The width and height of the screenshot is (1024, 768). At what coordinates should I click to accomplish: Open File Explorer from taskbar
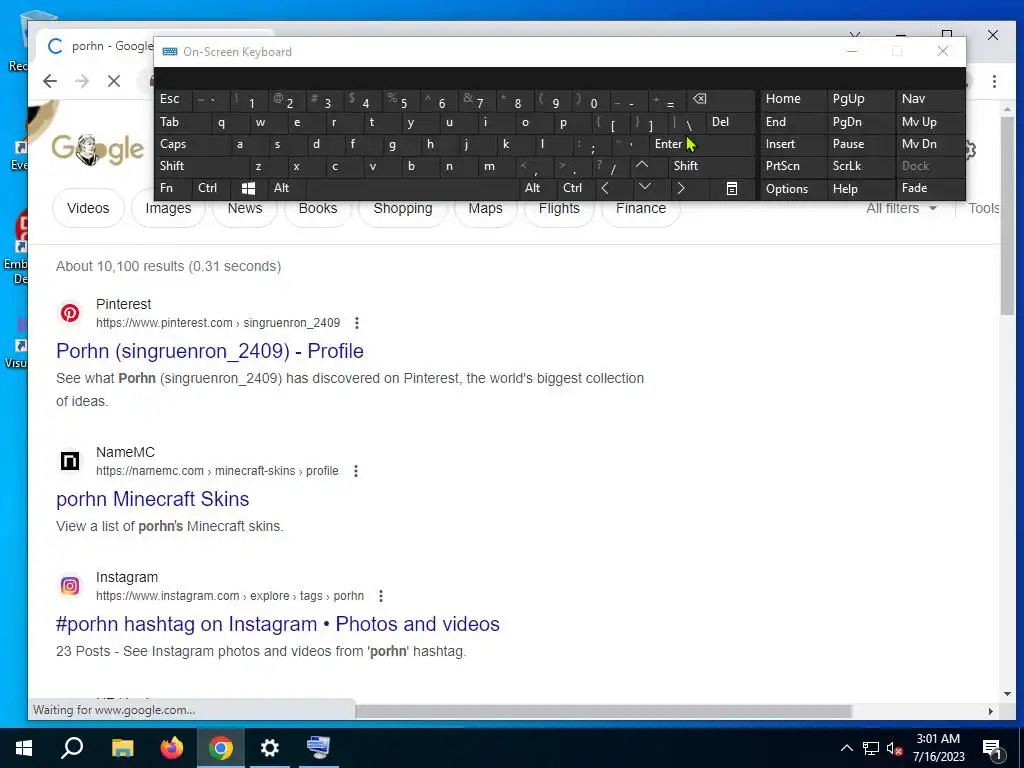point(122,748)
